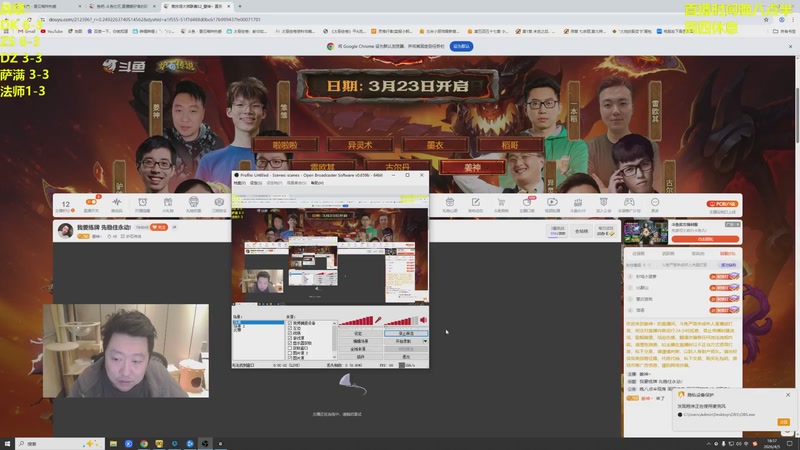
Task: Click the highlighted 姜神 name plate
Action: click(x=472, y=167)
